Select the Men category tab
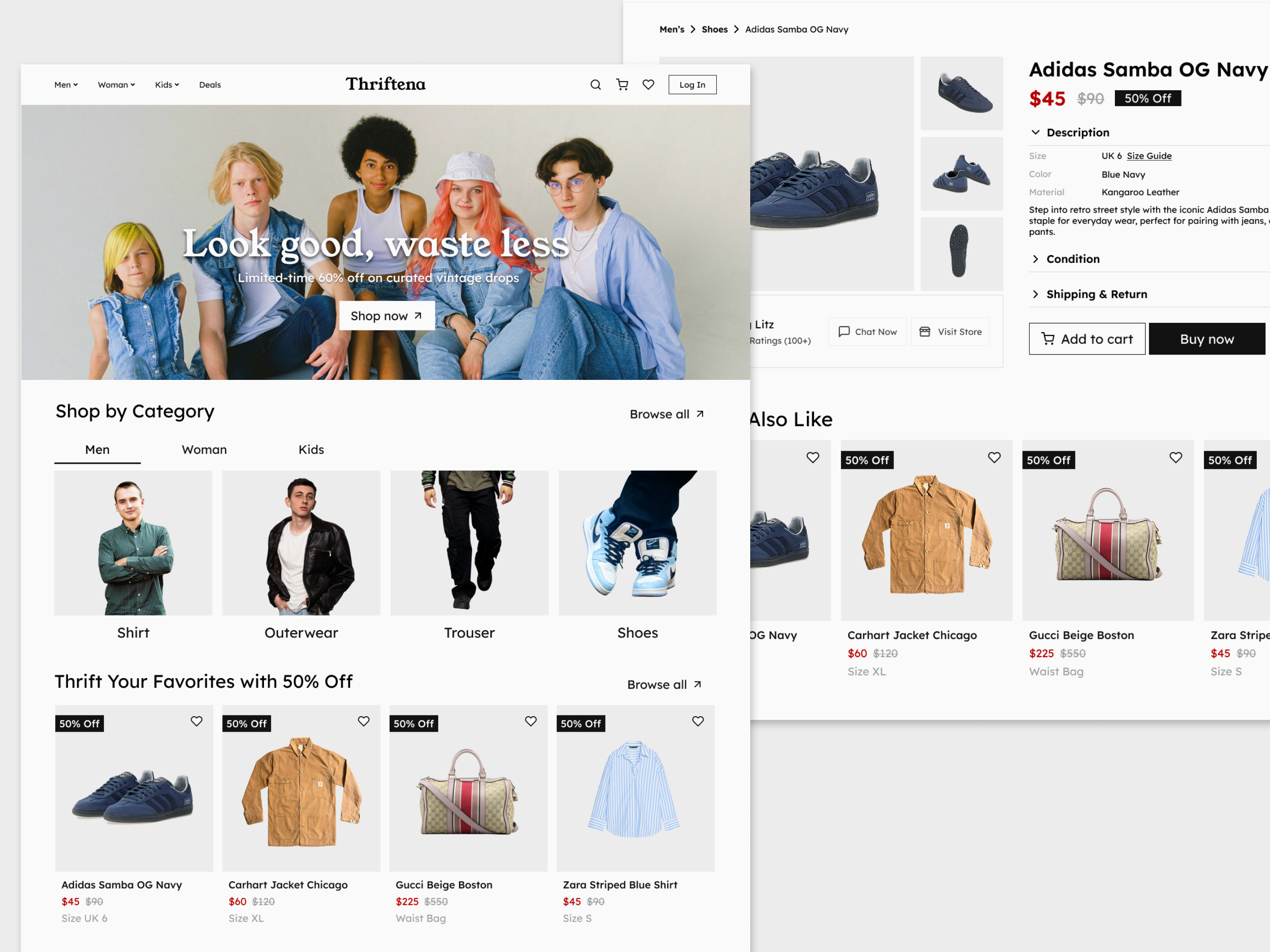 pos(98,450)
